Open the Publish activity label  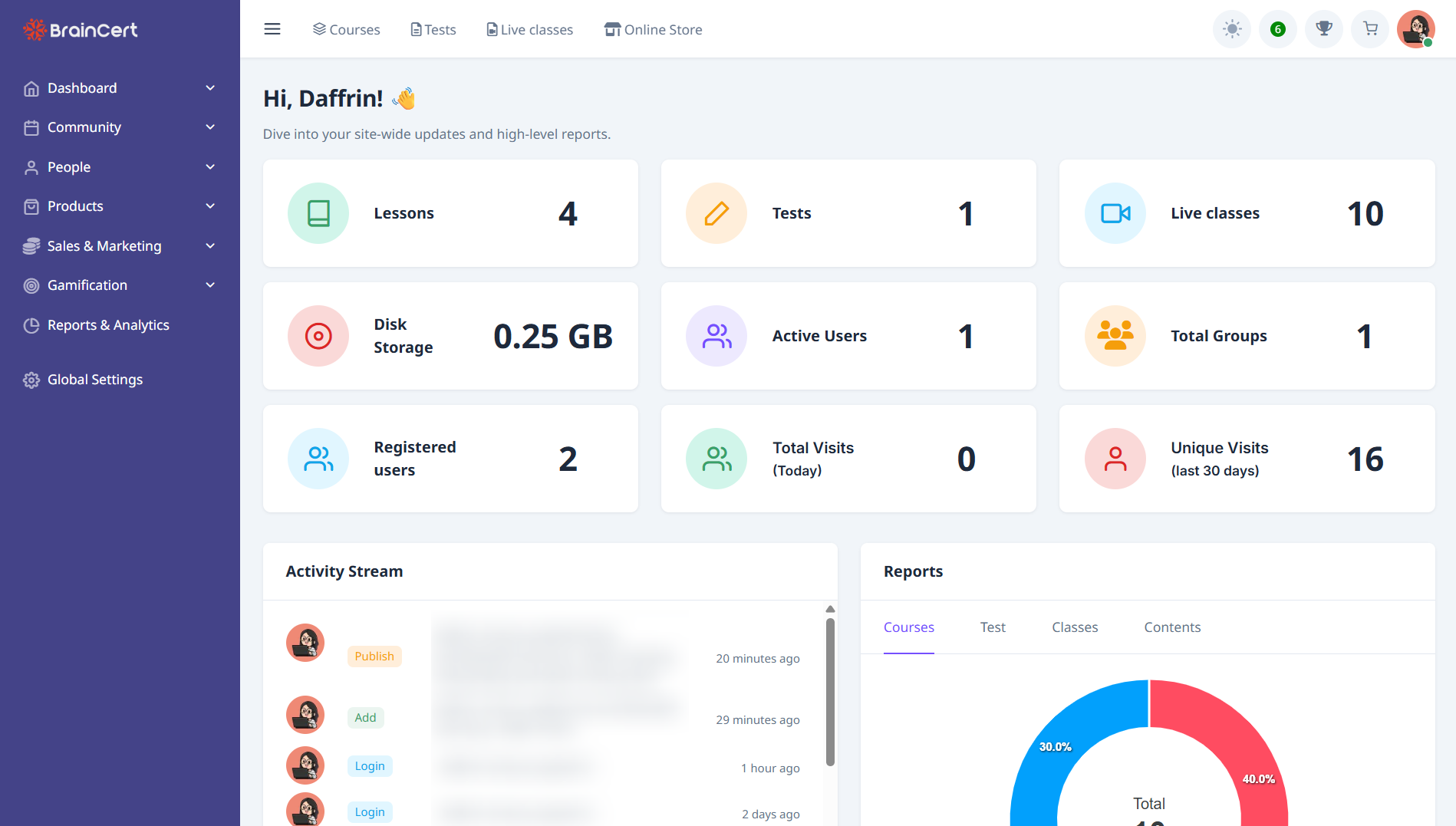[374, 656]
